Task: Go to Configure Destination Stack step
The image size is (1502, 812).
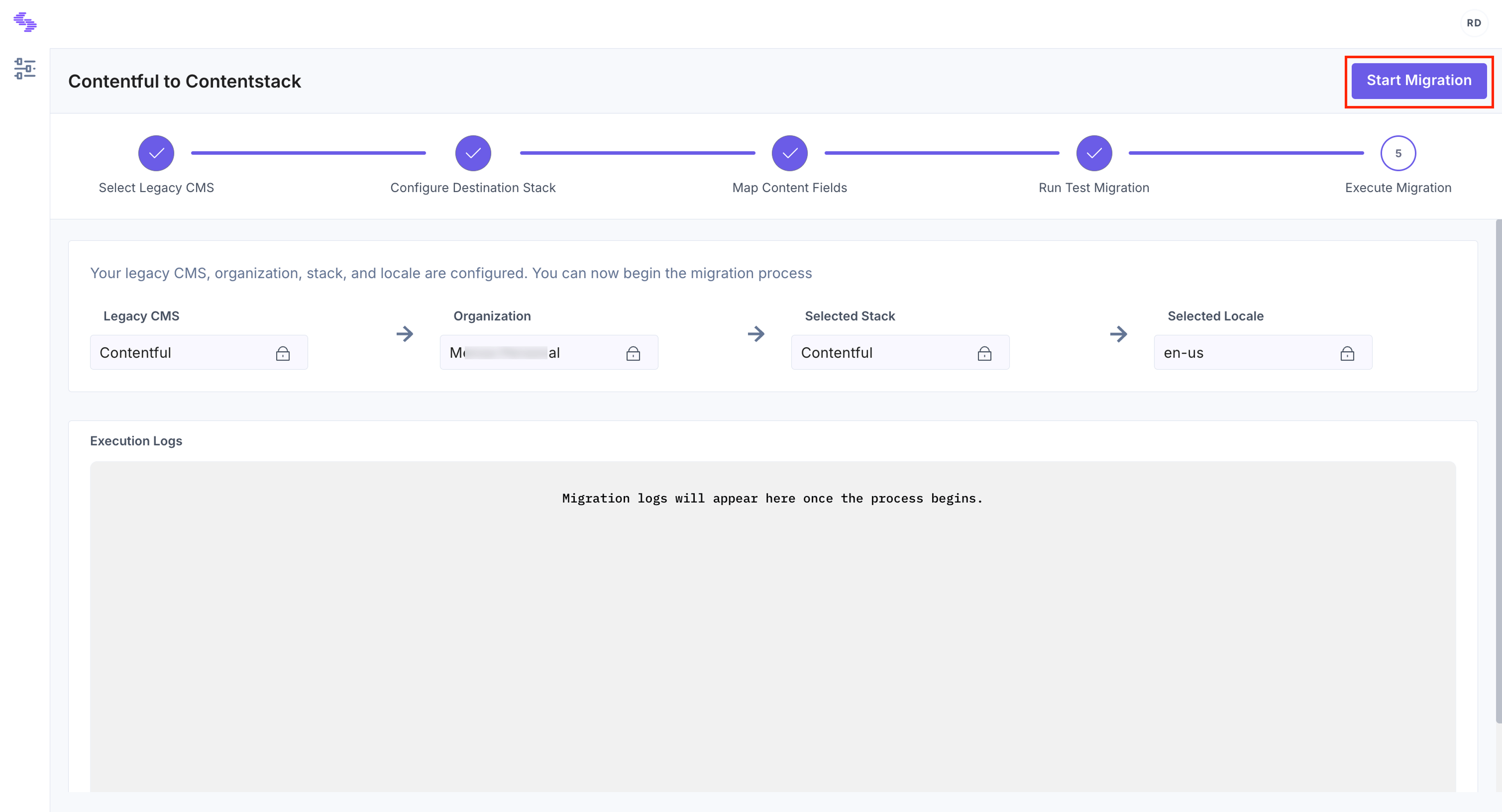Action: (x=473, y=153)
